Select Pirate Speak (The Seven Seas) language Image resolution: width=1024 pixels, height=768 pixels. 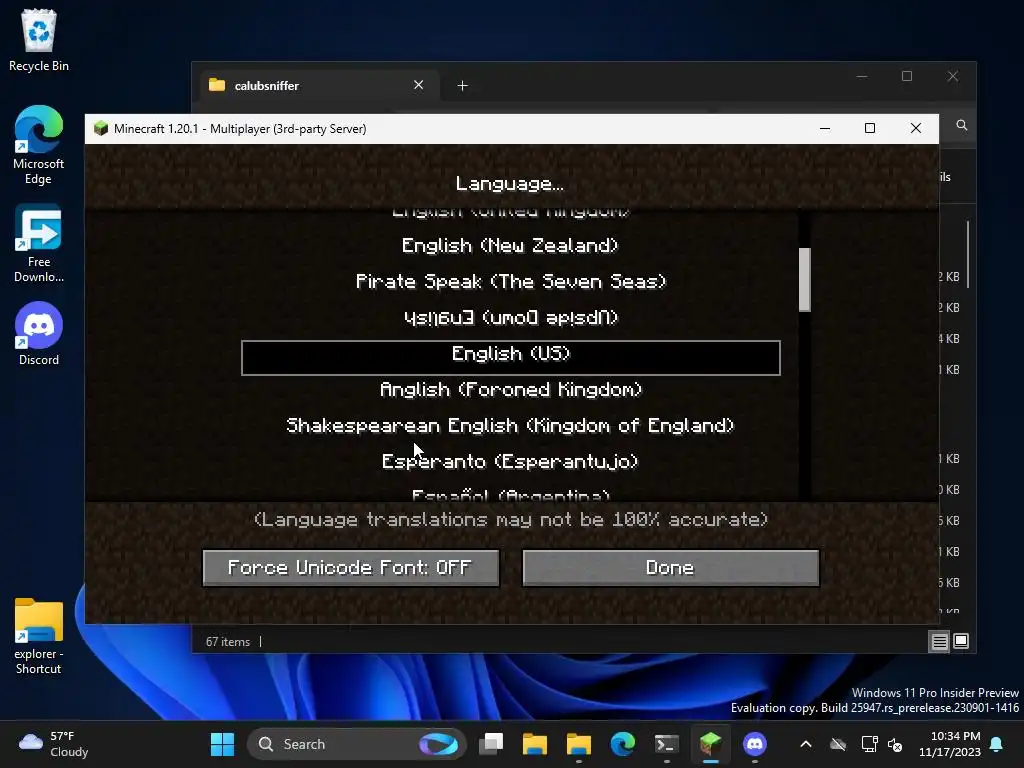[x=510, y=281]
